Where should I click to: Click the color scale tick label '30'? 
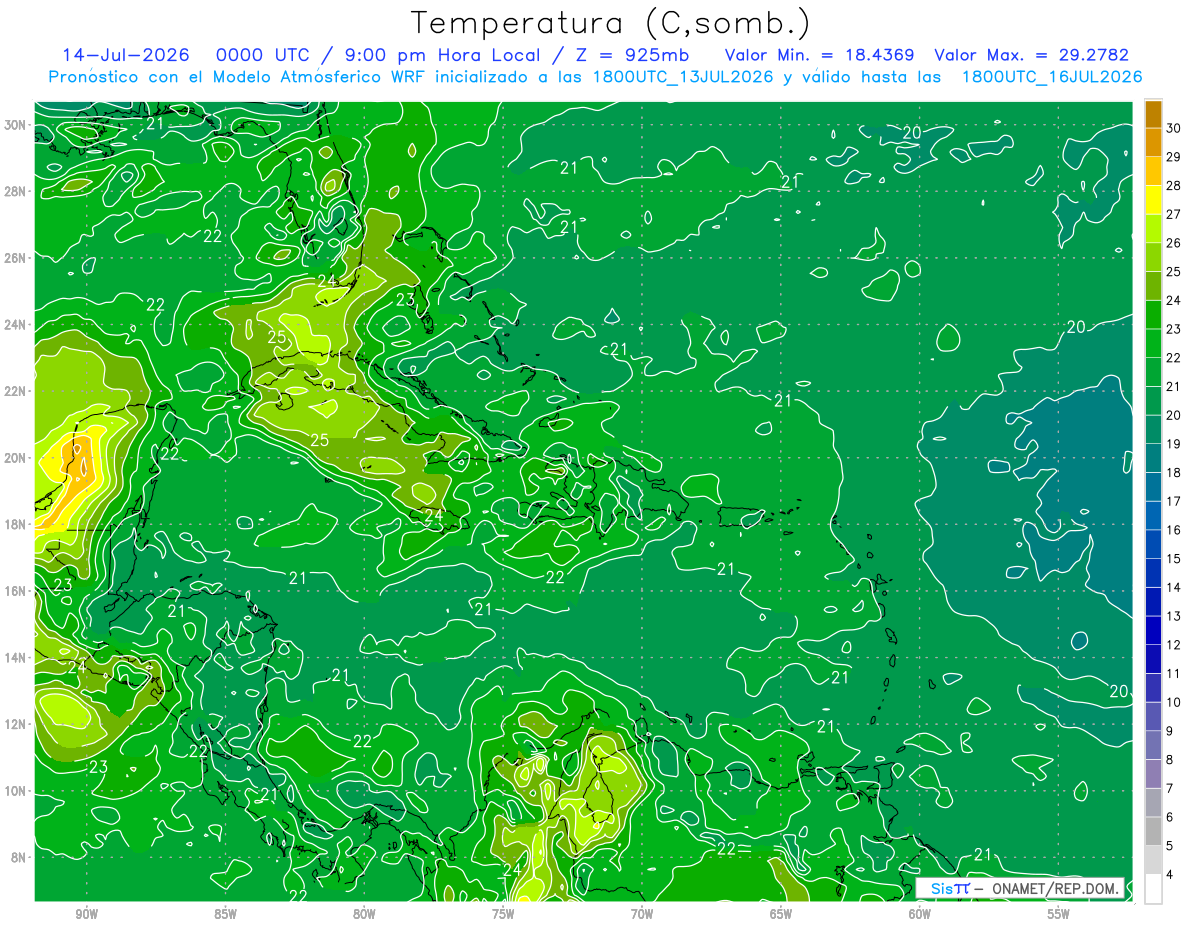(x=1174, y=128)
